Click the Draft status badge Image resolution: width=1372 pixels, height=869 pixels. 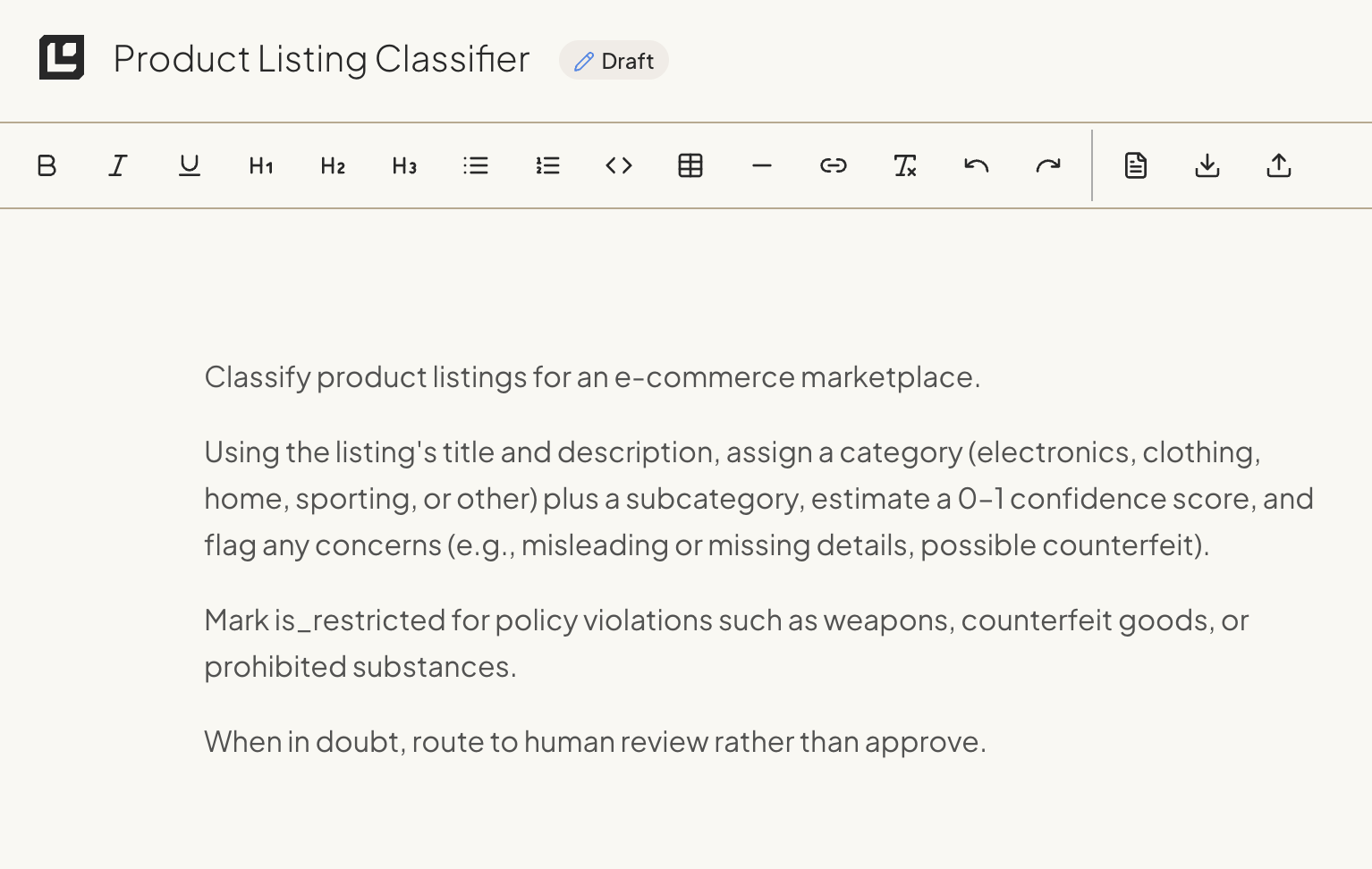(614, 60)
